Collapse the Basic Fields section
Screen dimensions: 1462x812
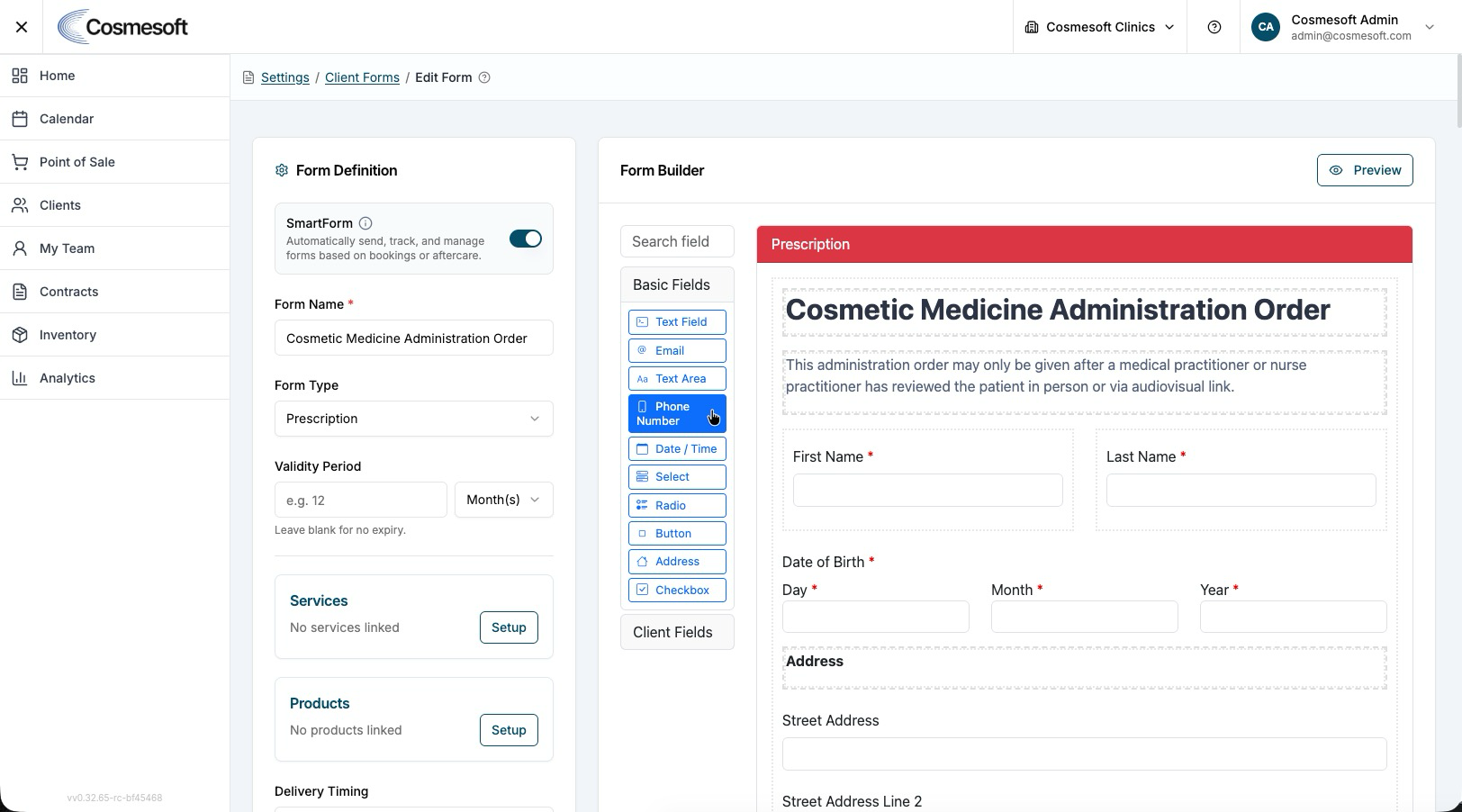(x=677, y=284)
